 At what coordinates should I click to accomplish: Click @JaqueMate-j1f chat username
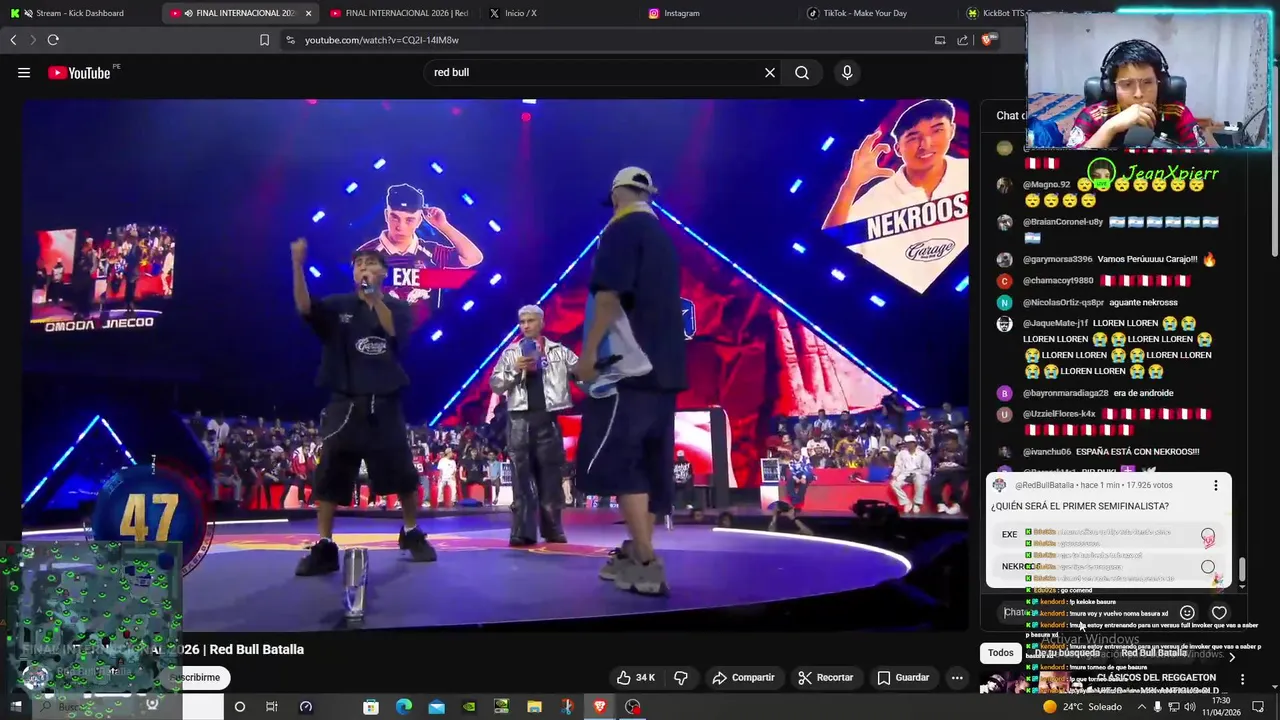click(1055, 323)
